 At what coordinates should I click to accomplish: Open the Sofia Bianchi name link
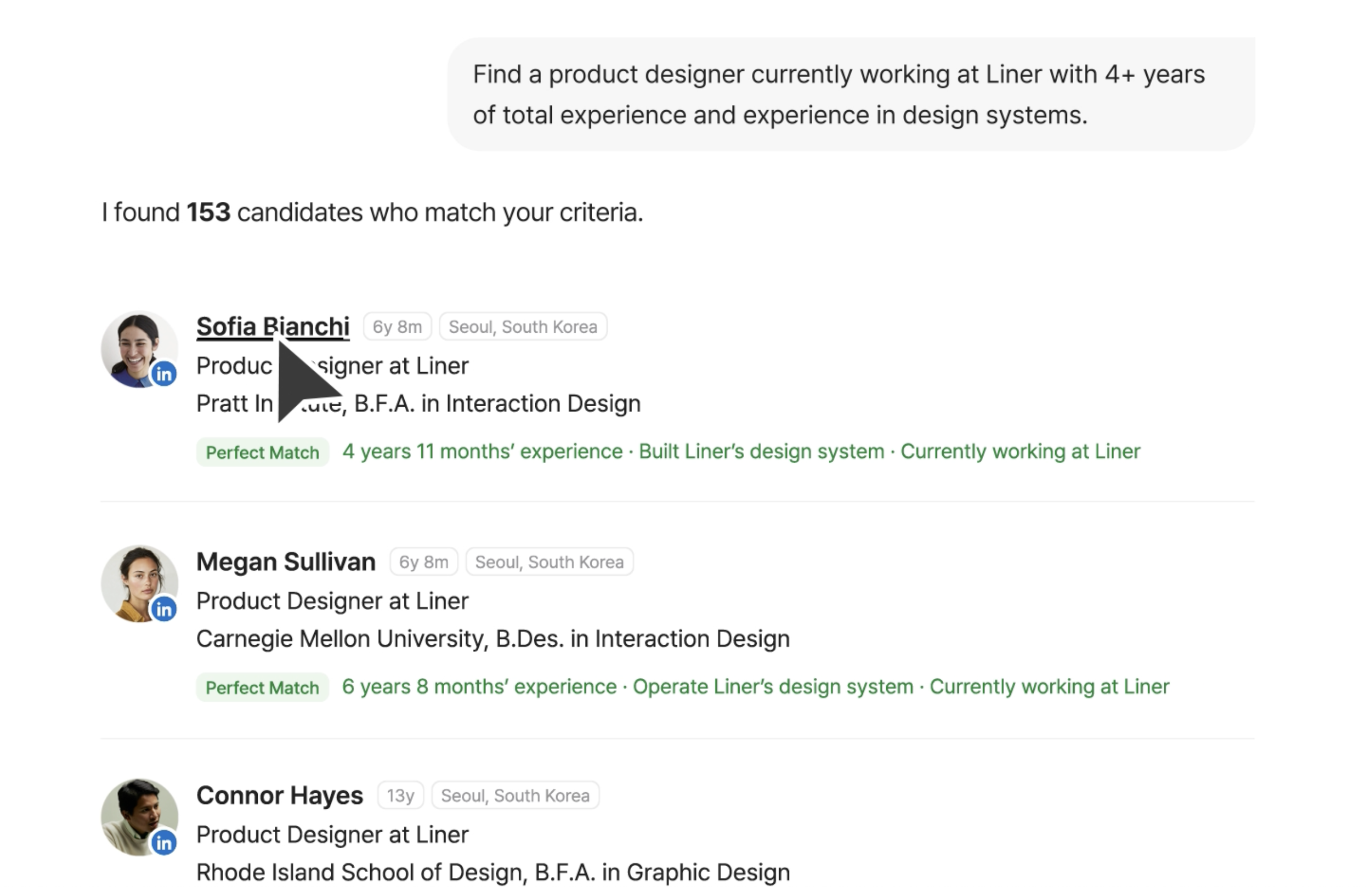(273, 326)
